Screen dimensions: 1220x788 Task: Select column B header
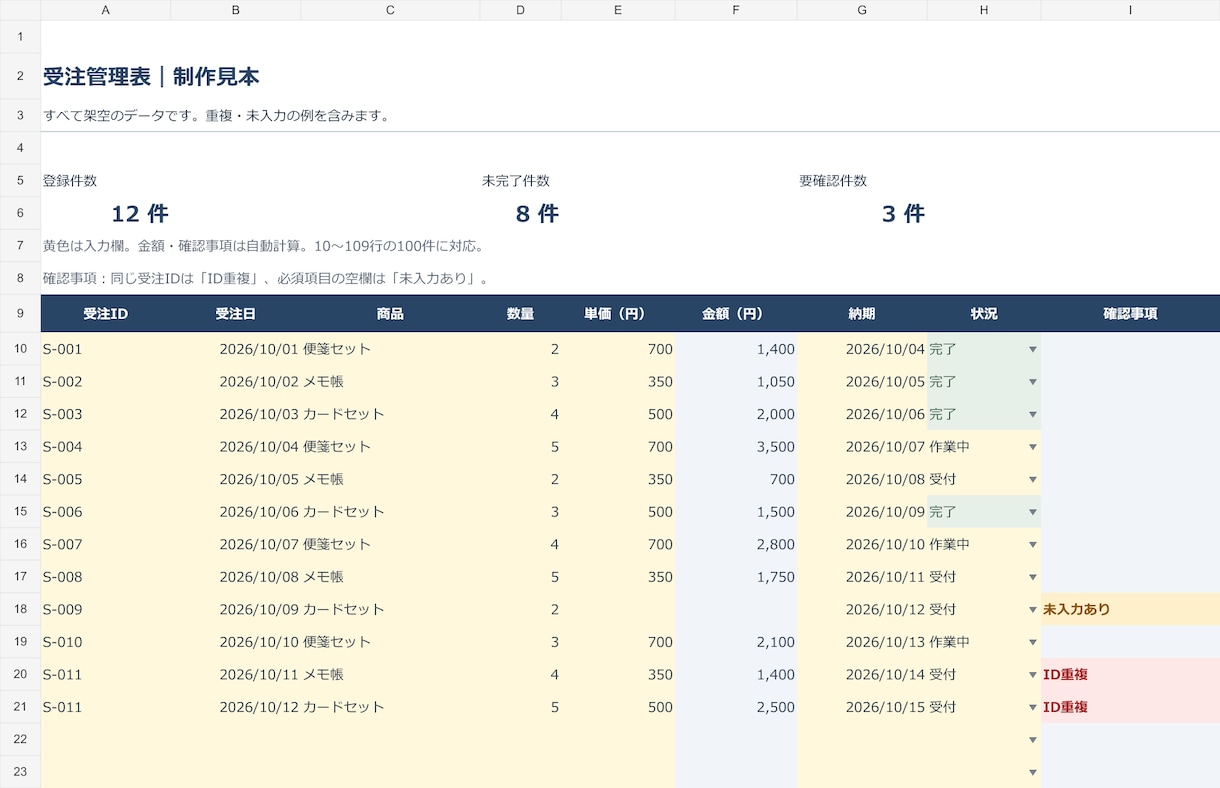(x=236, y=10)
